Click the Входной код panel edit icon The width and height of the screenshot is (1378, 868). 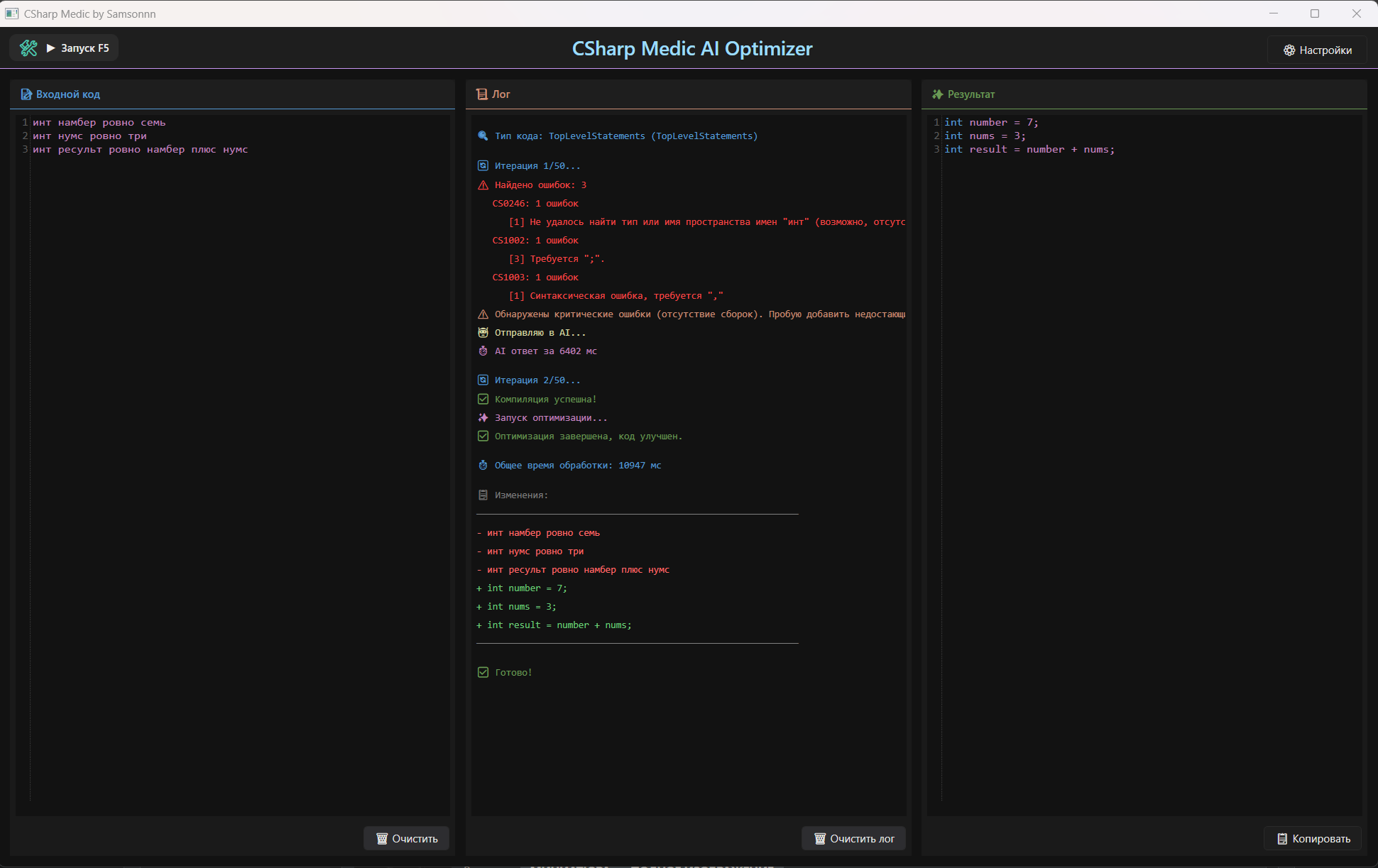pos(26,94)
